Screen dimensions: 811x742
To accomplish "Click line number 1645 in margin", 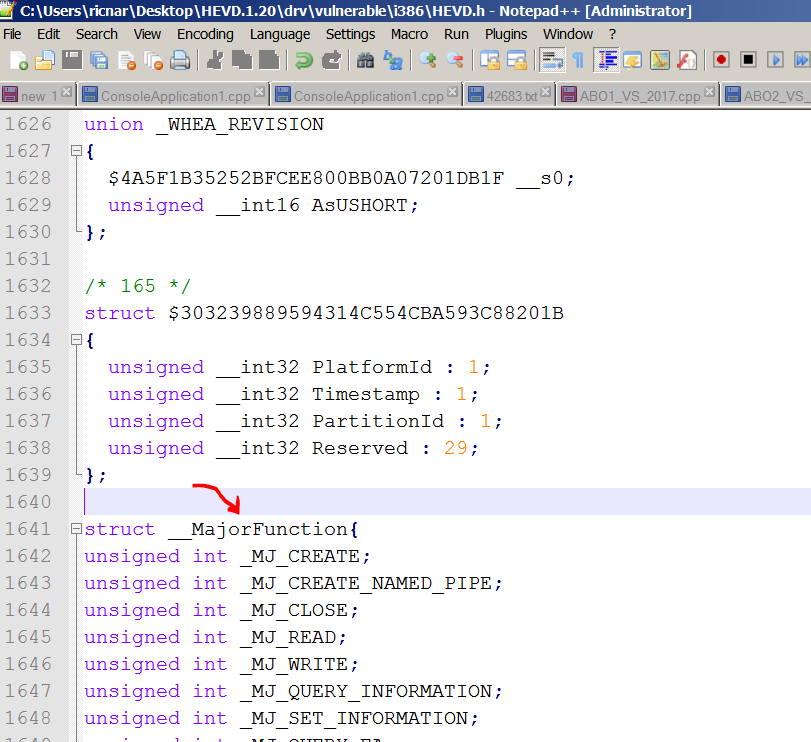I will [x=28, y=637].
